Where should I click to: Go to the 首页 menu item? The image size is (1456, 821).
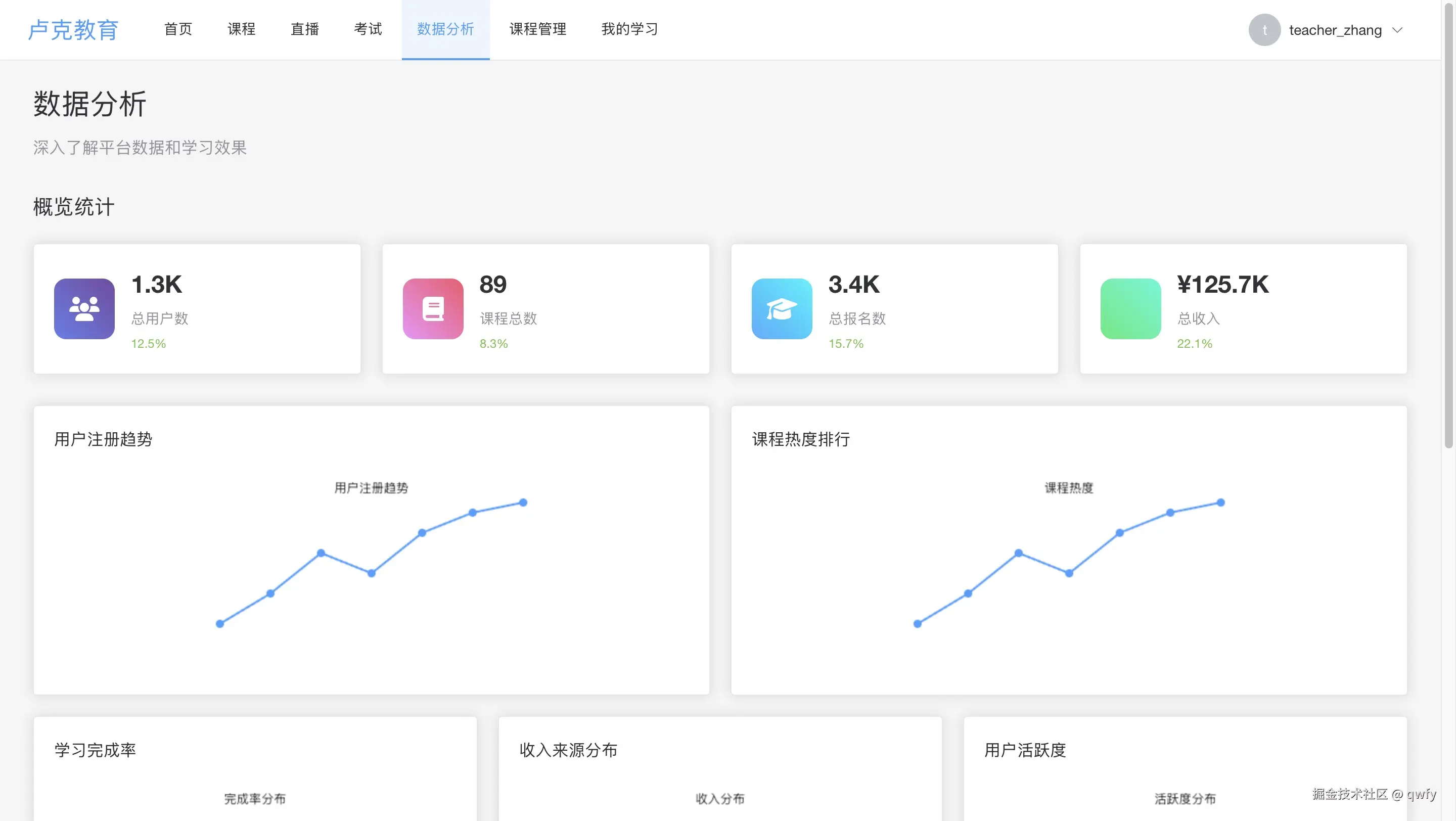178,29
